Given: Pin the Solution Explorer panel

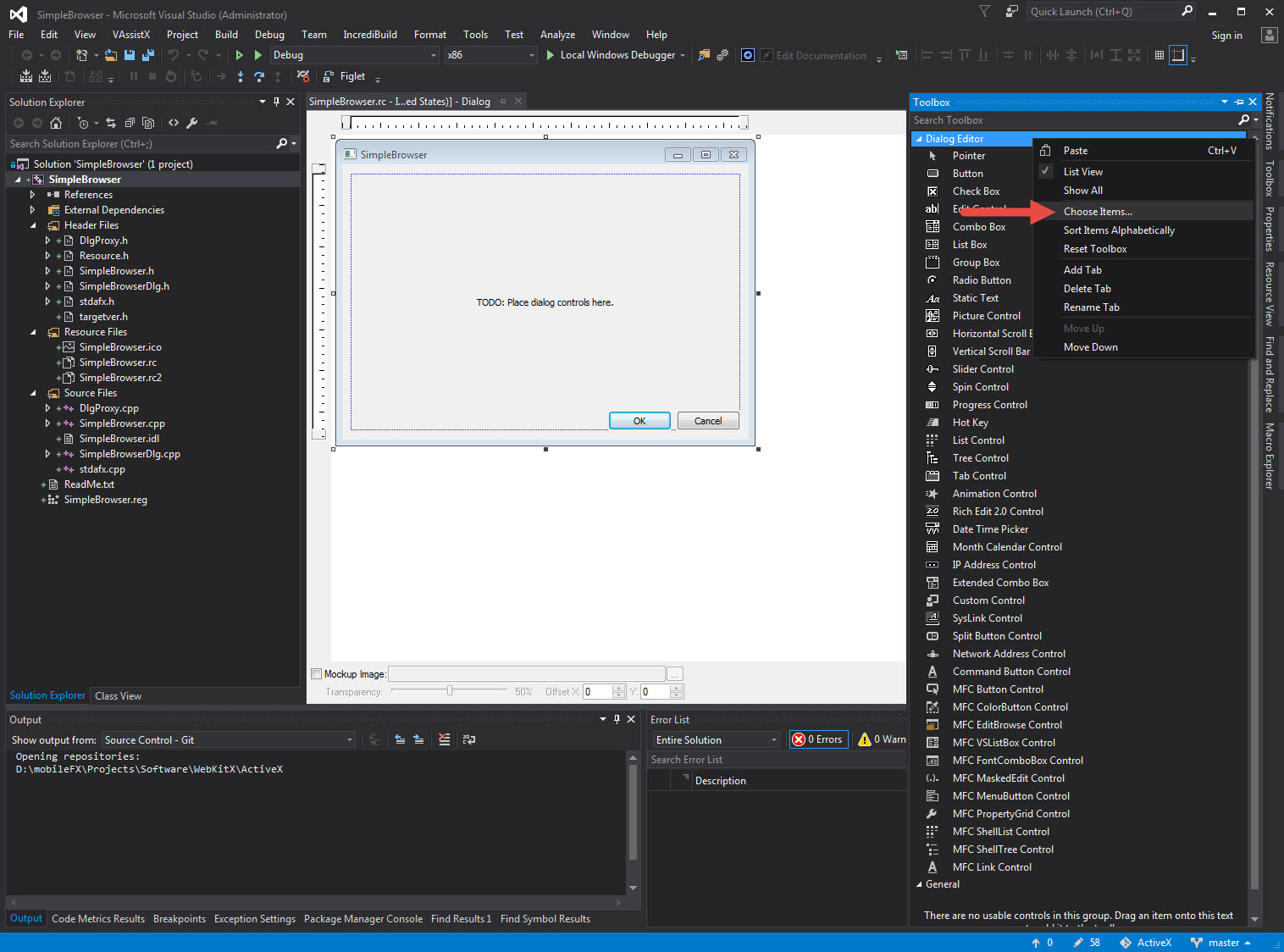Looking at the screenshot, I should click(x=276, y=102).
